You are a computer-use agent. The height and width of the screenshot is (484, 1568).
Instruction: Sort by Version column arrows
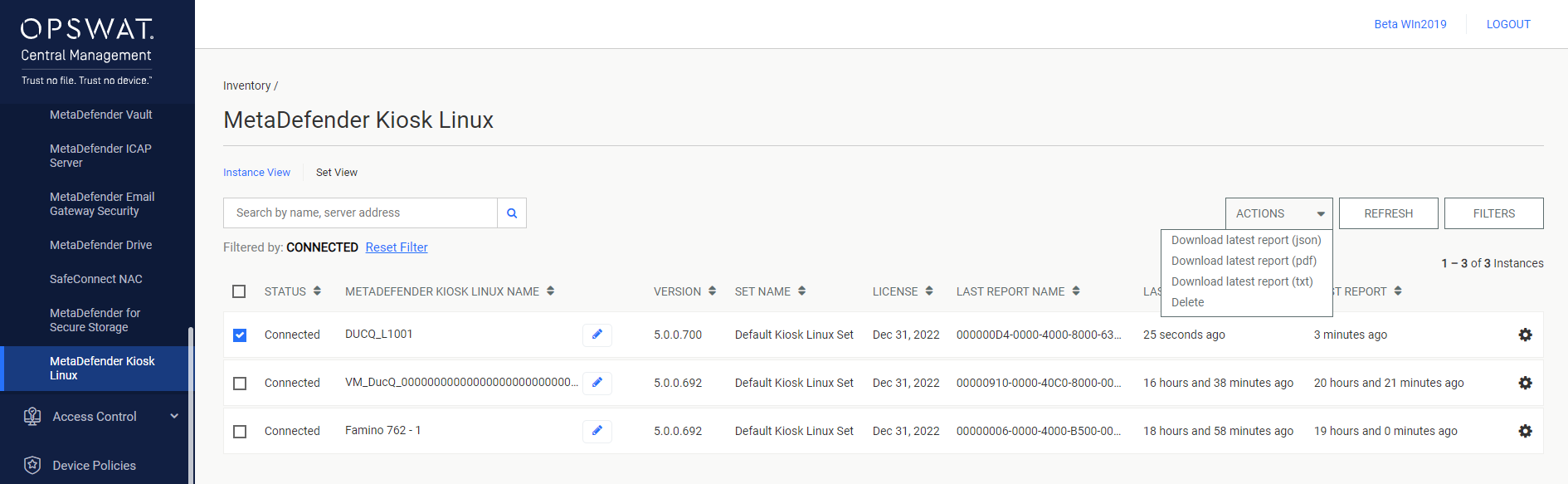[713, 291]
